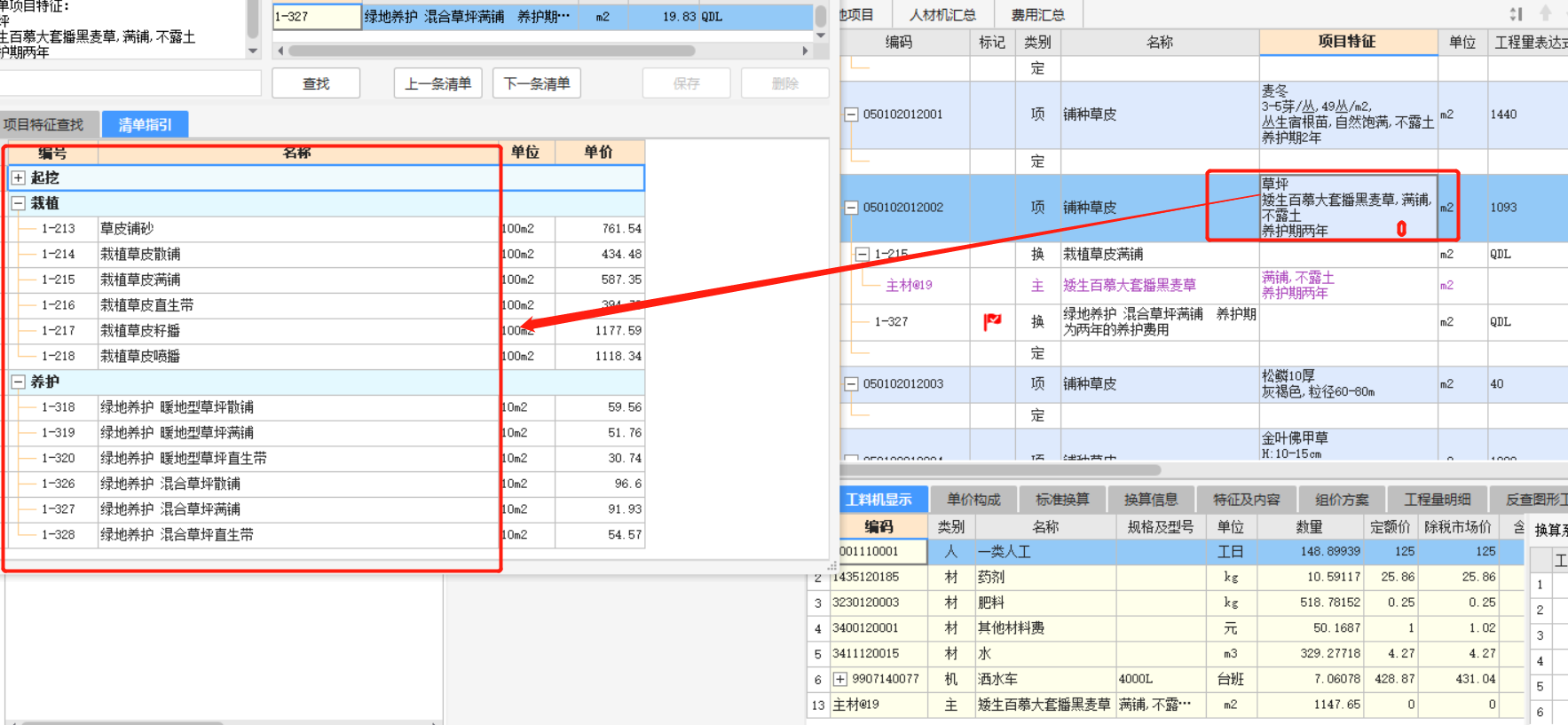Screen dimensions: 1568x725
Task: Select the 换算信息 tab
Action: [1151, 499]
